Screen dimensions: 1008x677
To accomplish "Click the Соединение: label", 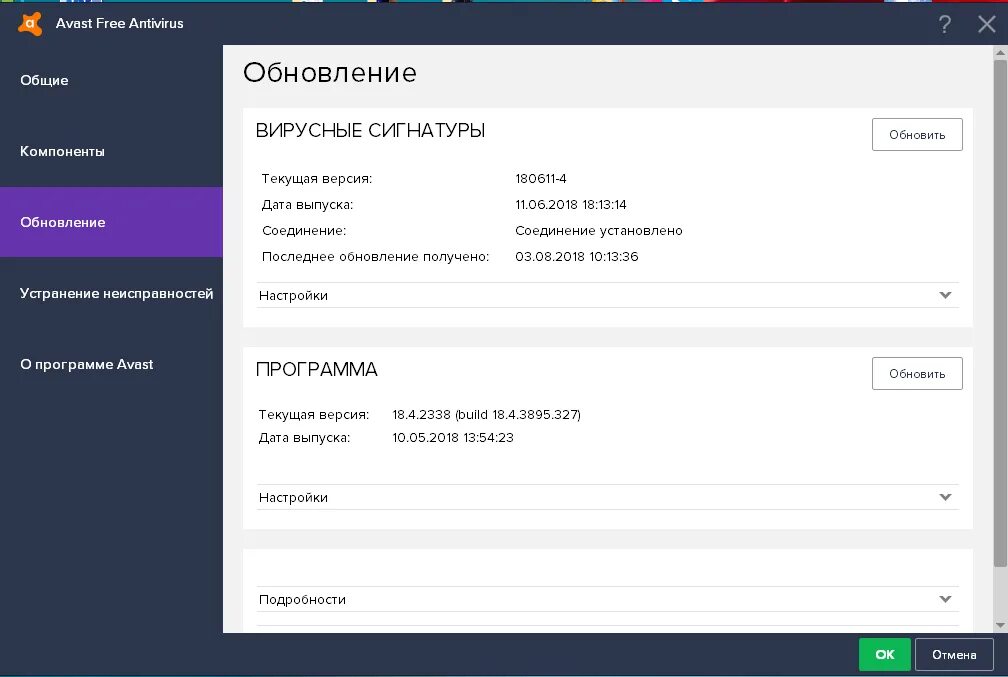I will tap(303, 231).
